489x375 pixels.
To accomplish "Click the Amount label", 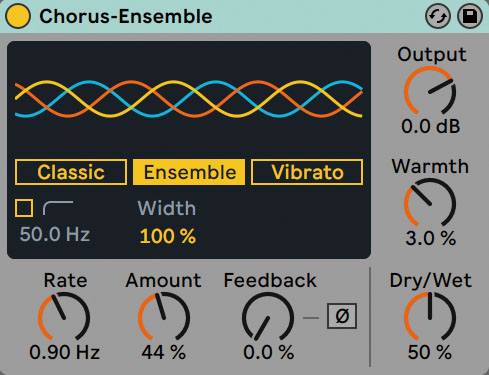I will point(163,280).
